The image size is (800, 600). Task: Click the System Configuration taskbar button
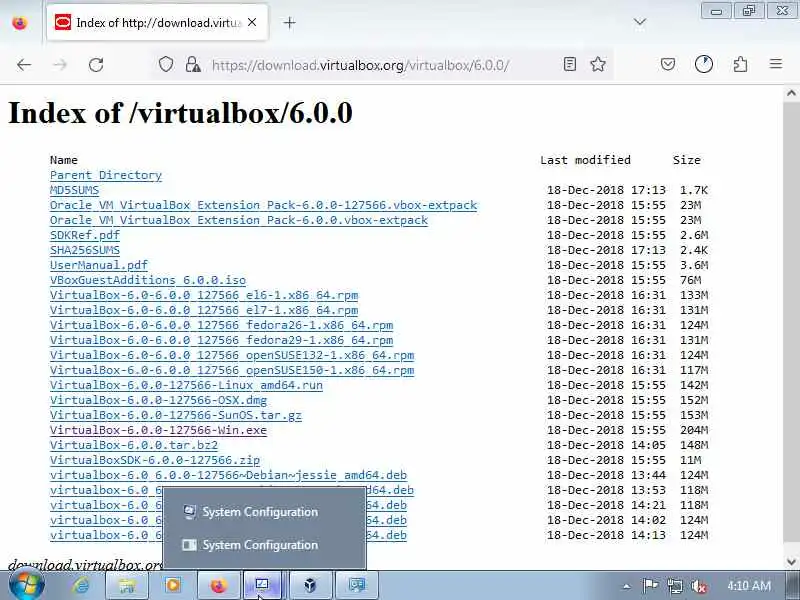(x=263, y=586)
